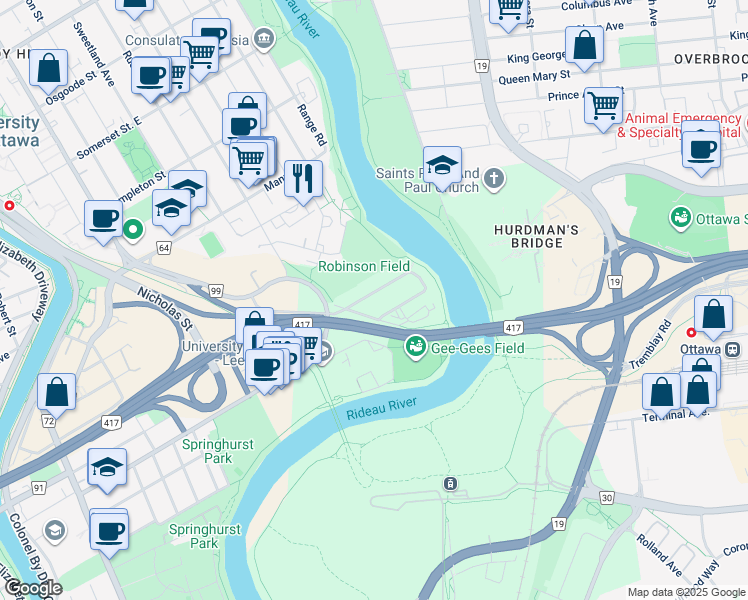The image size is (748, 600).
Task: Open the Ottawa train station icon
Action: (x=732, y=350)
